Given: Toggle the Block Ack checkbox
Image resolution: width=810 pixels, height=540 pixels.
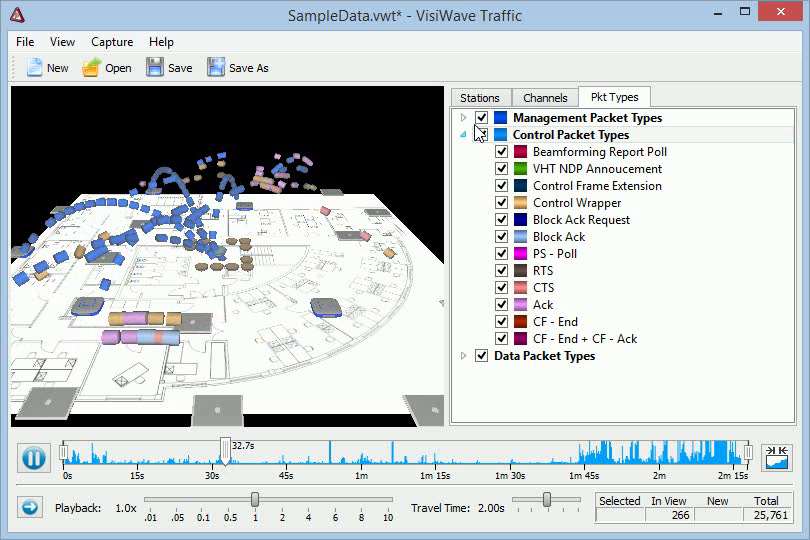Looking at the screenshot, I should pyautogui.click(x=501, y=237).
